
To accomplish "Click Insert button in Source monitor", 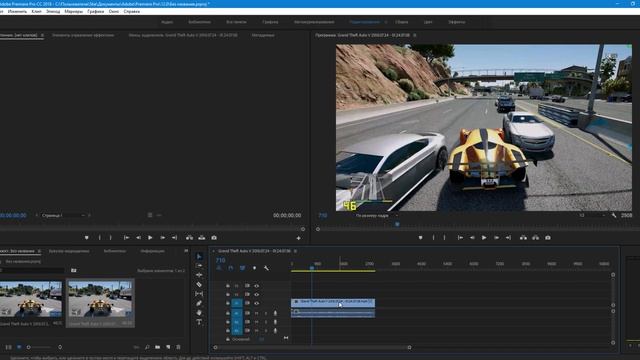I will tap(189, 238).
